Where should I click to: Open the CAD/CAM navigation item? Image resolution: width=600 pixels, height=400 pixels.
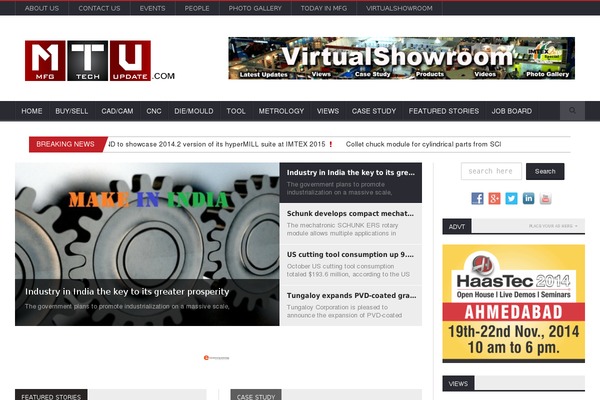pos(117,111)
